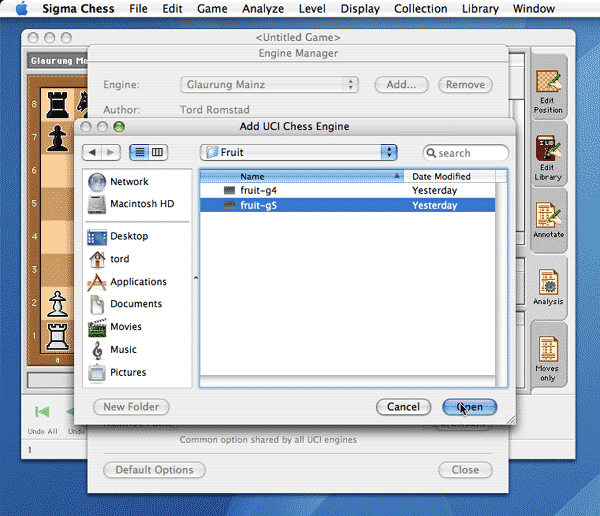This screenshot has width=600, height=516.
Task: Sort by Name column header
Action: point(302,176)
